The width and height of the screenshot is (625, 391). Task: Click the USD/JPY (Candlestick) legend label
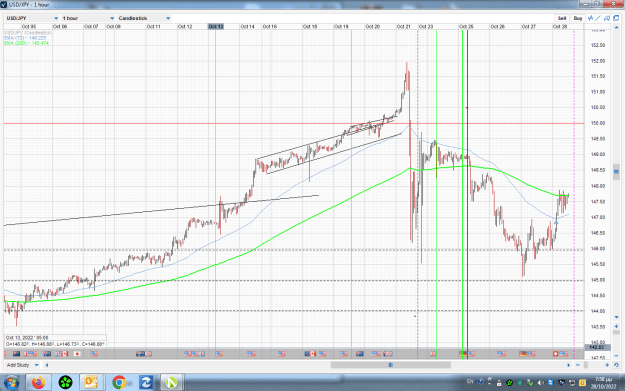click(x=28, y=33)
